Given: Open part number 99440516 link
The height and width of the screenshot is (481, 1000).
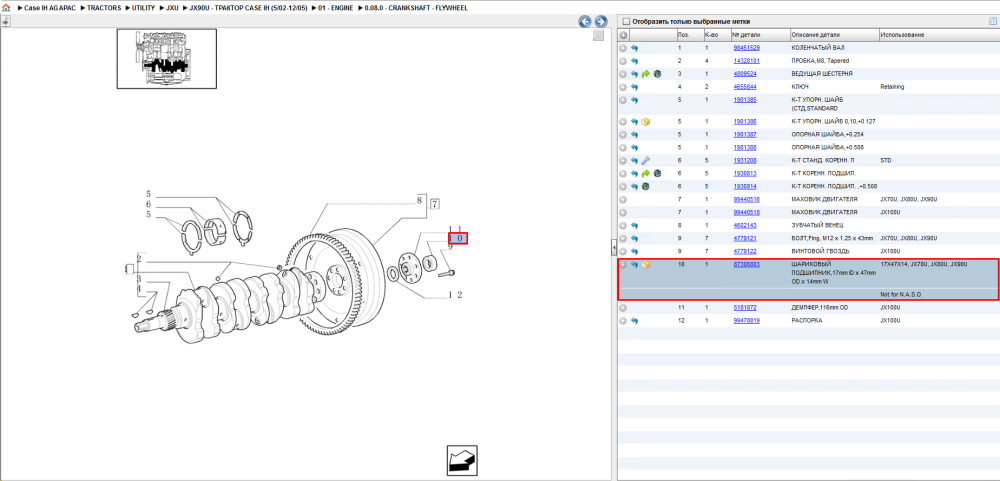Looking at the screenshot, I should 746,199.
